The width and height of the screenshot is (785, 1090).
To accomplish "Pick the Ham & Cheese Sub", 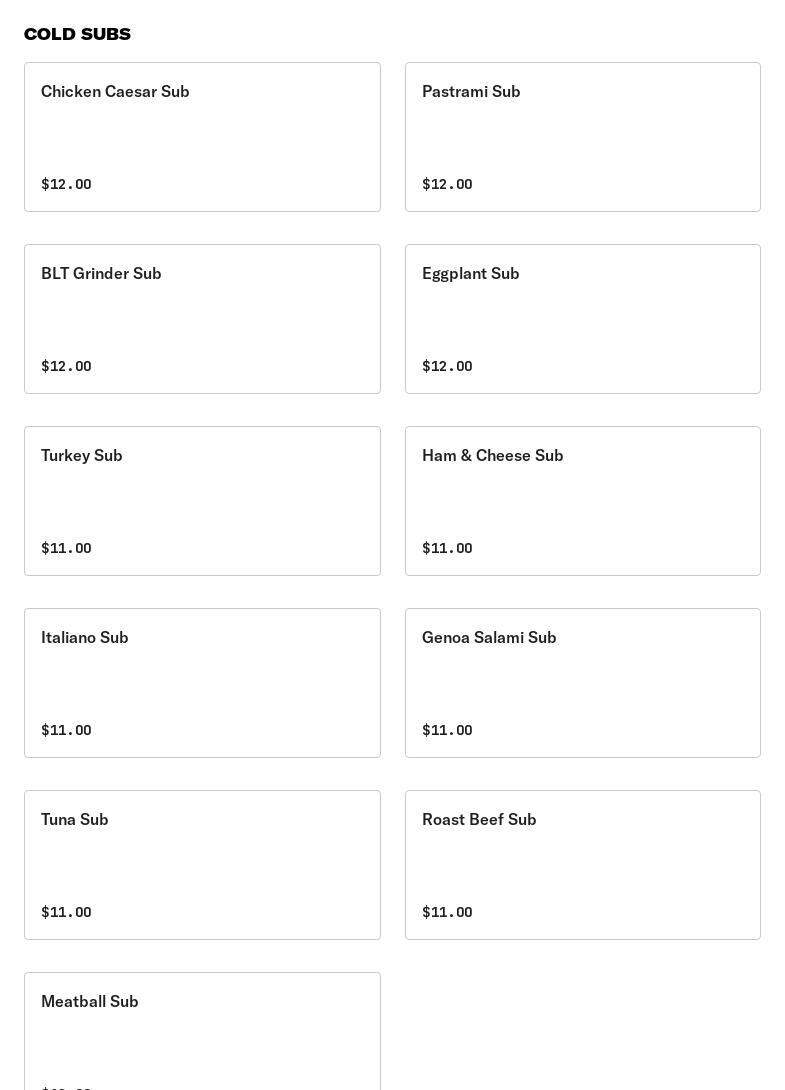I will pos(582,501).
